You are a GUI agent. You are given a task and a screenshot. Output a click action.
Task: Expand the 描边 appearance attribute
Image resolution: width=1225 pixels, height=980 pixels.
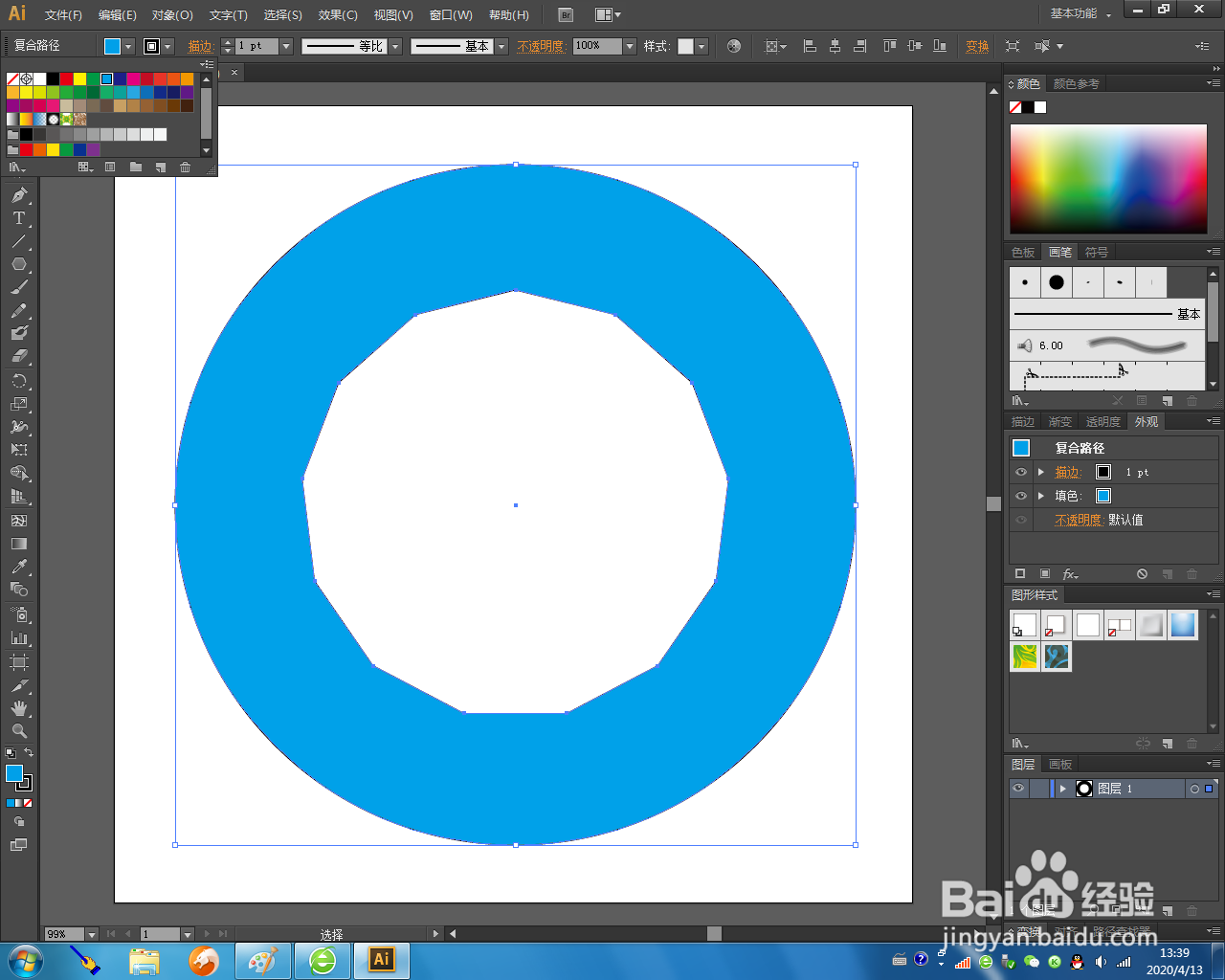coord(1041,472)
